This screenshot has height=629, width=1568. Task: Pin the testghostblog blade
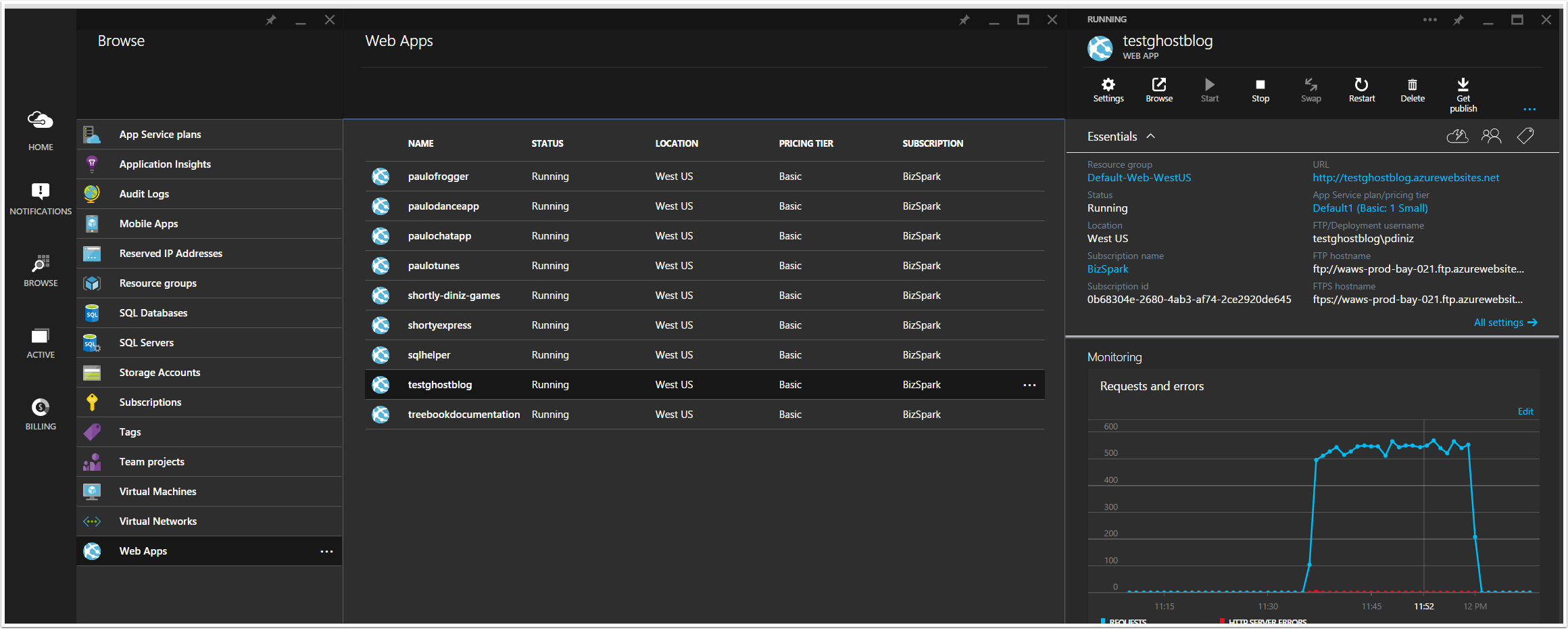1459,20
